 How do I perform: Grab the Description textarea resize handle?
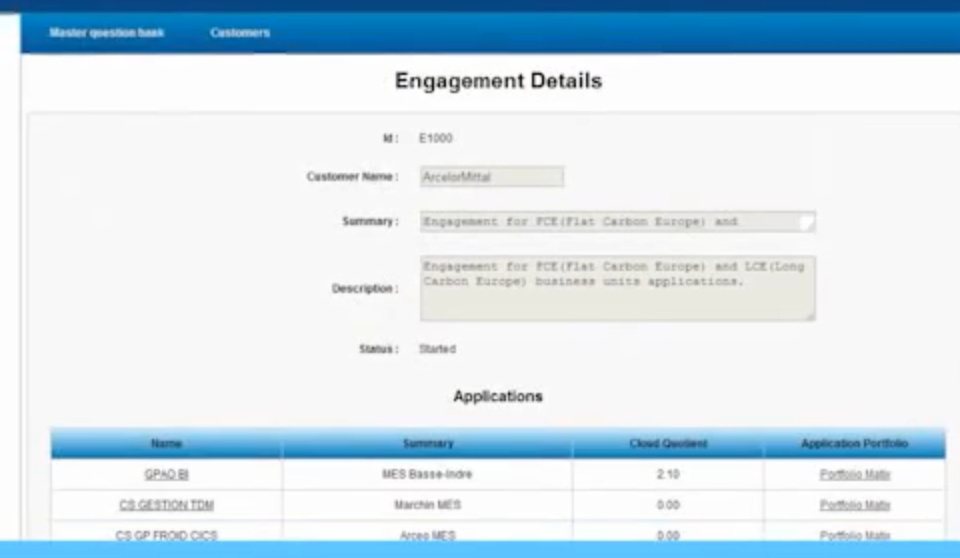tap(811, 317)
